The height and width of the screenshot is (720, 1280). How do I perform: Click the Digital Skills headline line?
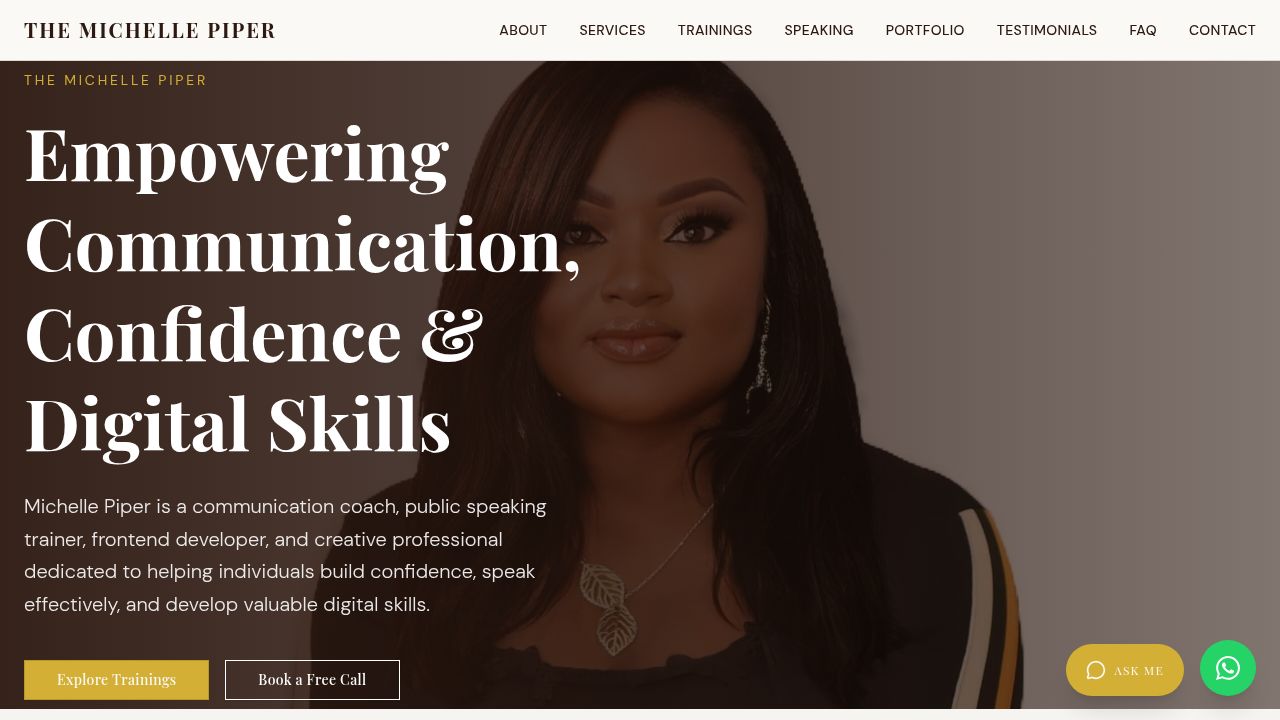click(238, 423)
